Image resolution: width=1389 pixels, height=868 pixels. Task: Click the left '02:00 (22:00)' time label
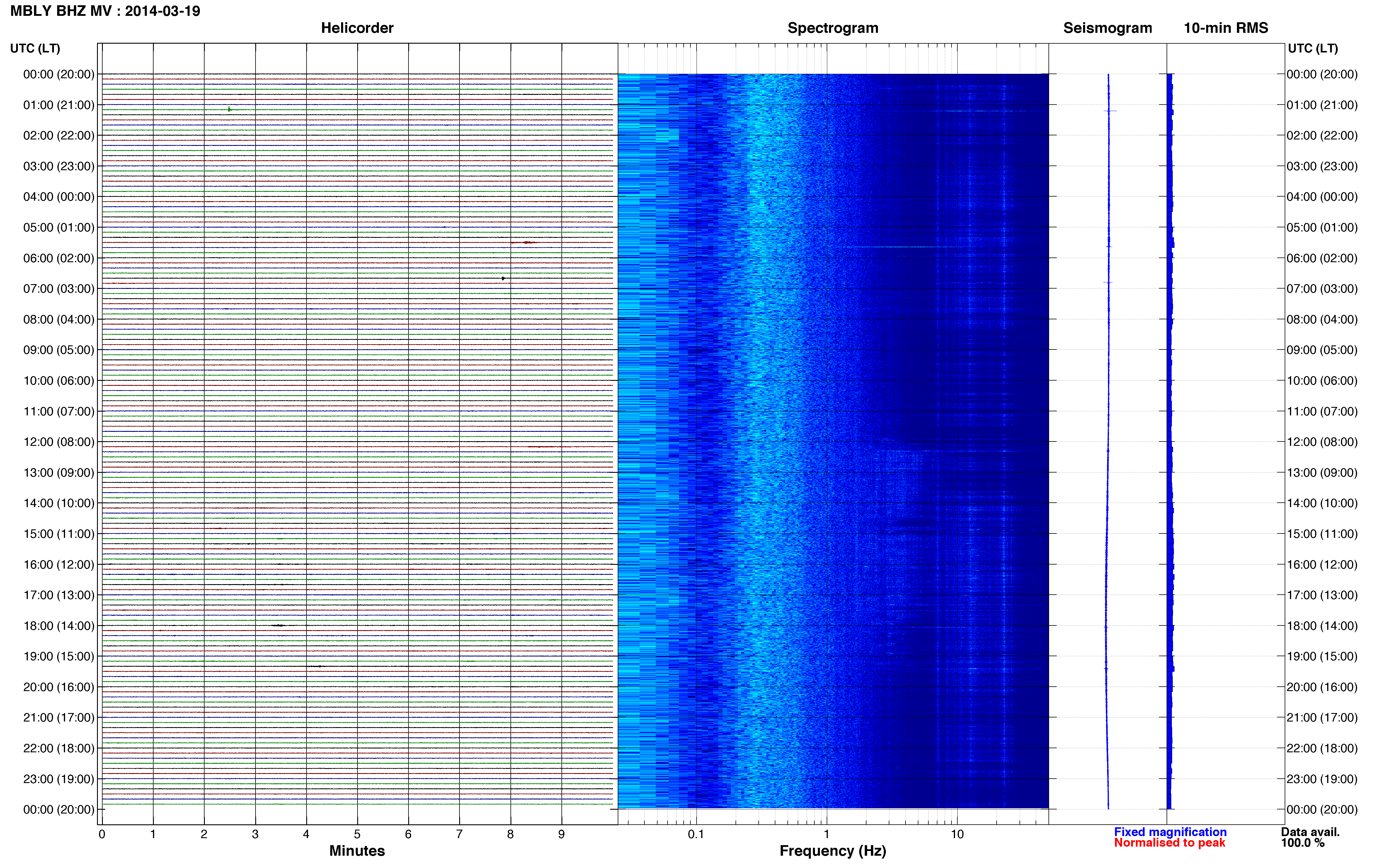click(x=59, y=135)
